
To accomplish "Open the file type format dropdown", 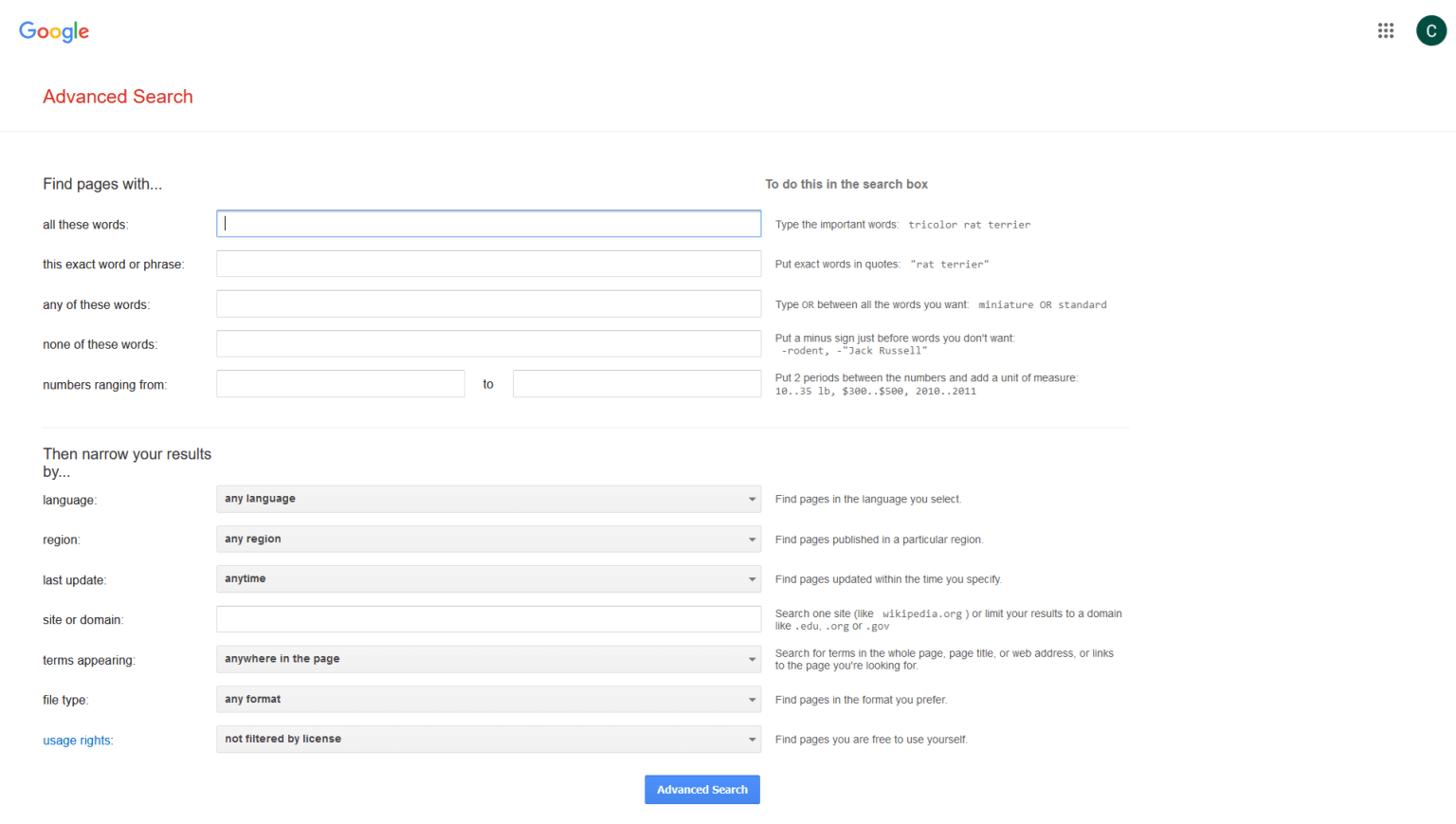I will point(488,699).
